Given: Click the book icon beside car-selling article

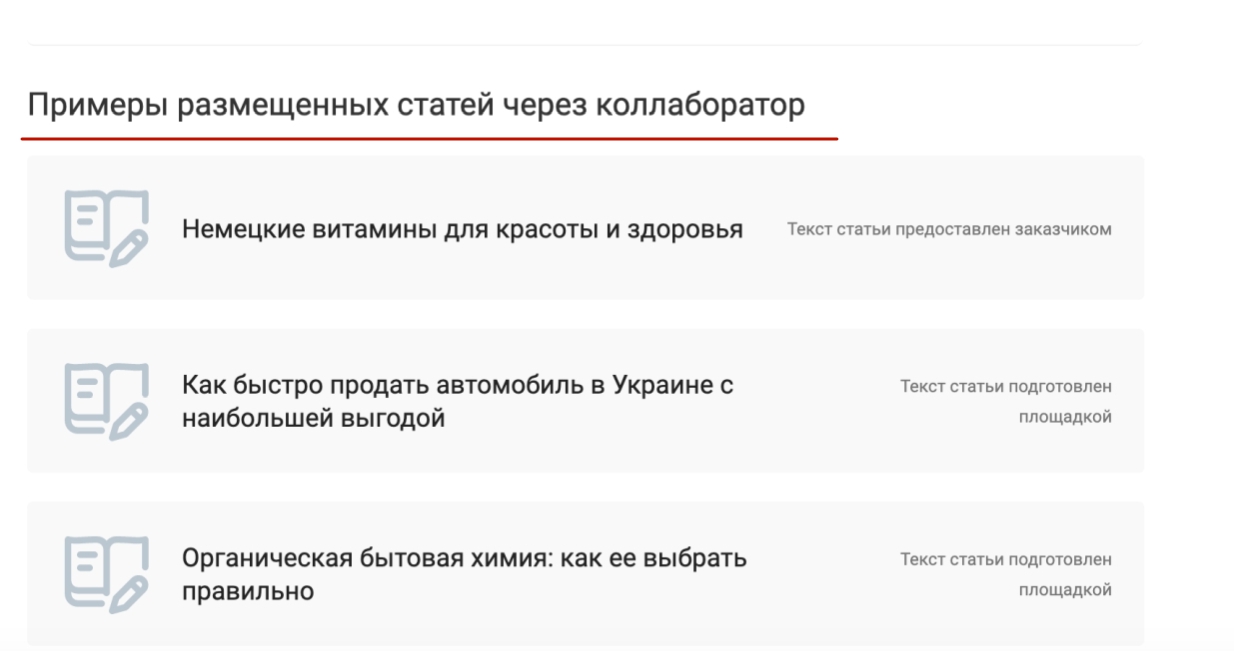Looking at the screenshot, I should (107, 401).
